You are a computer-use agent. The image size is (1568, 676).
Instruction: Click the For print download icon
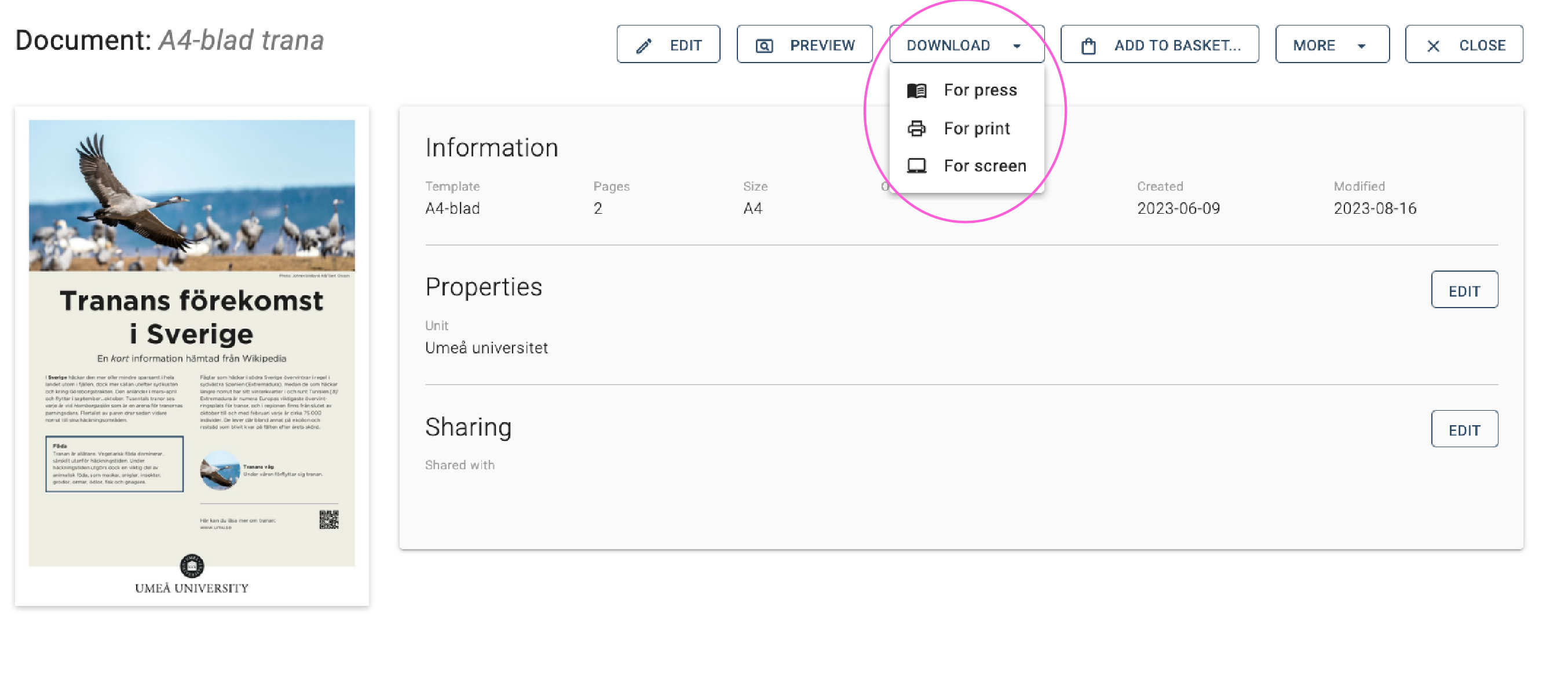pos(915,128)
